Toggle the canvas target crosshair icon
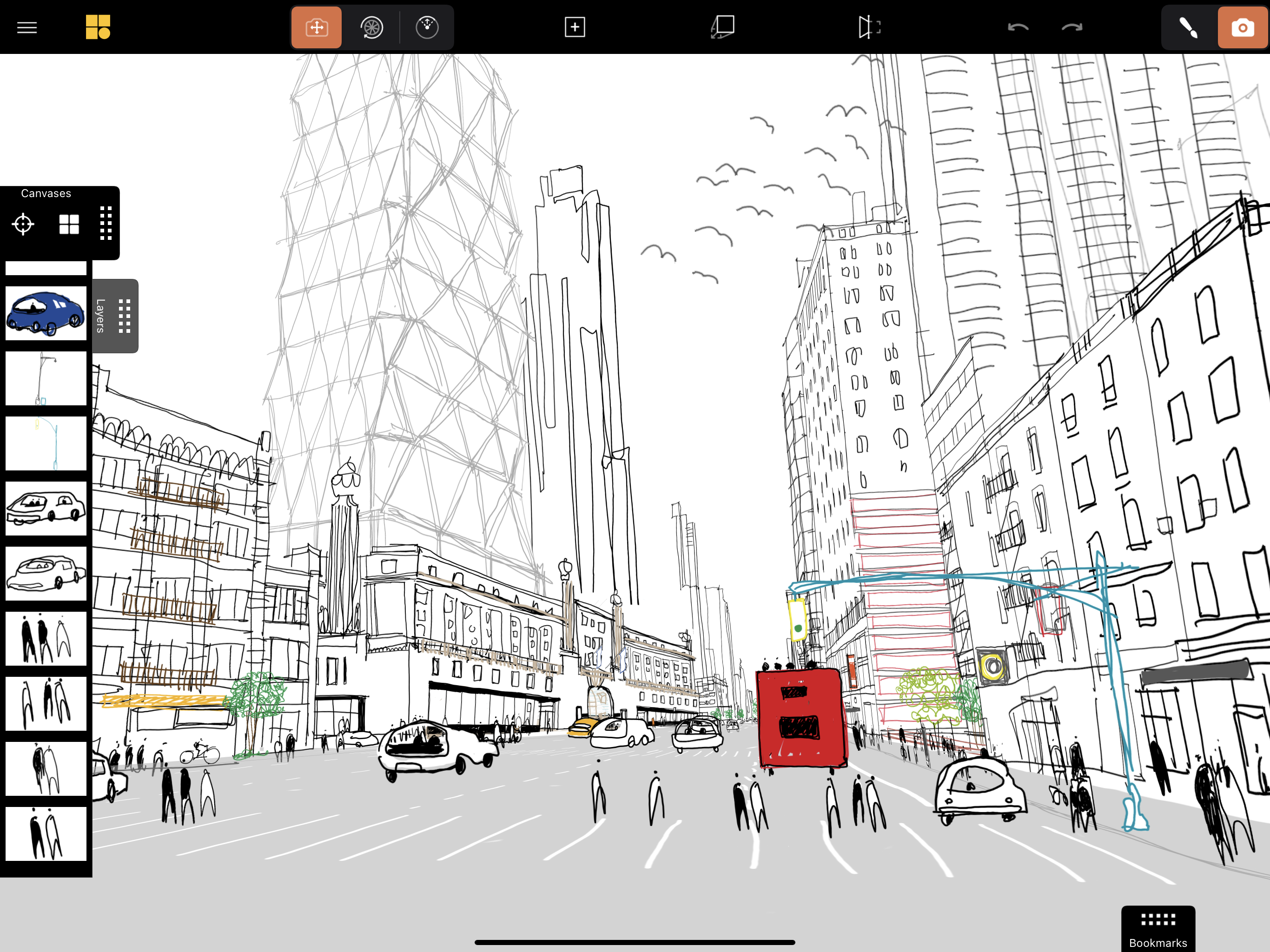Screen dimensions: 1270x952 pyautogui.click(x=23, y=224)
